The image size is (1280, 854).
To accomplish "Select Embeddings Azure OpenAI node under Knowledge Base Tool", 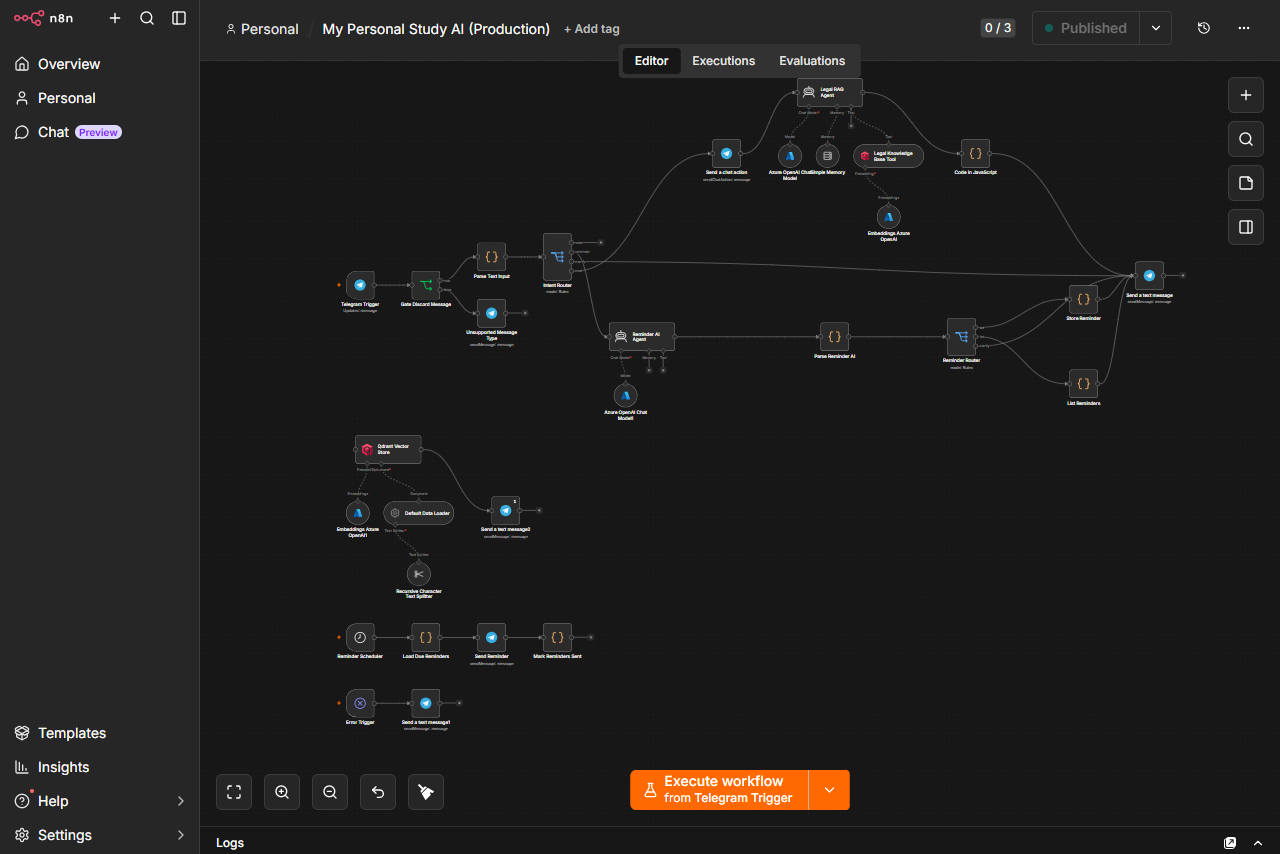I will point(888,217).
